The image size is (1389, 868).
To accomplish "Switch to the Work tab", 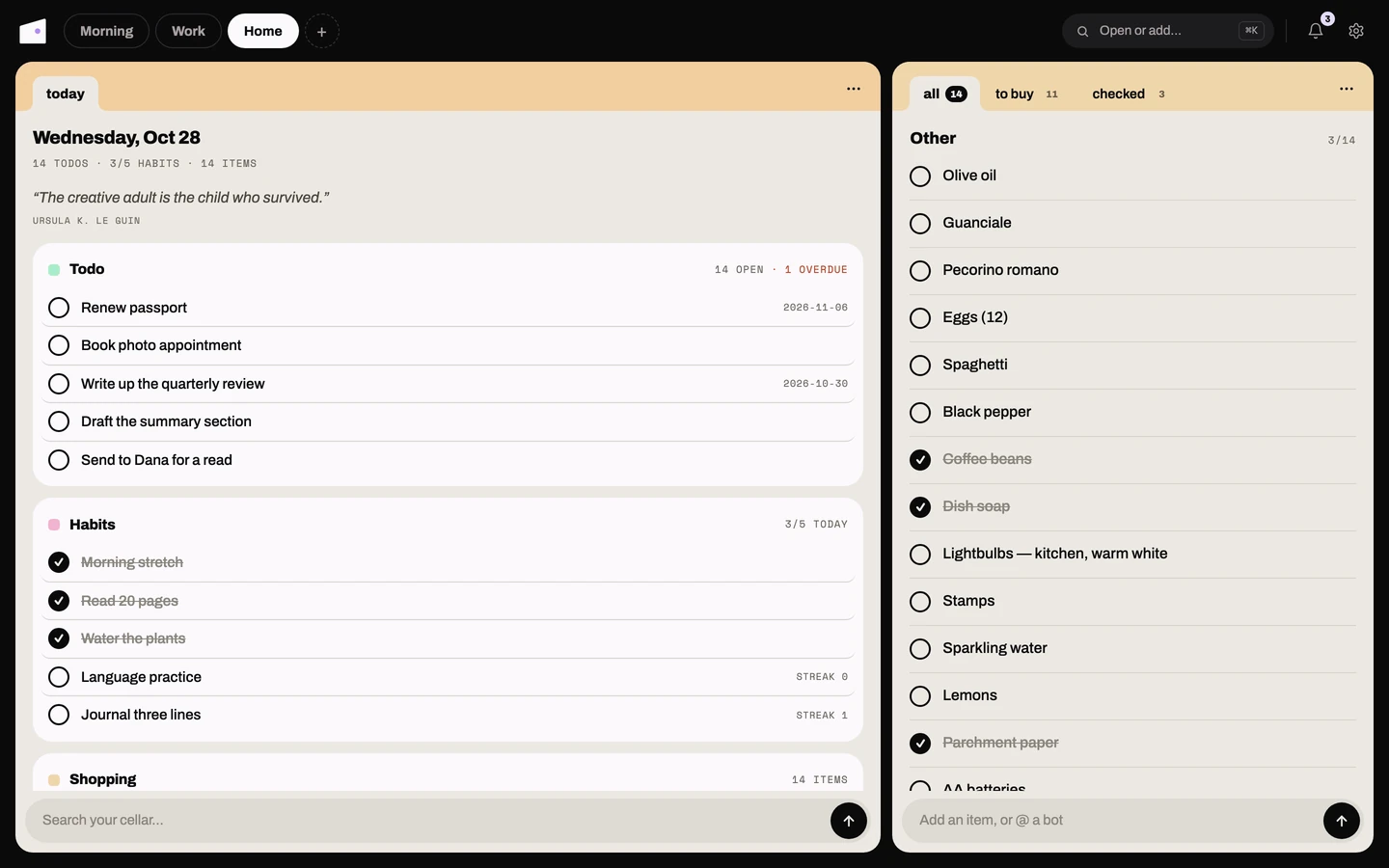I will [x=188, y=31].
